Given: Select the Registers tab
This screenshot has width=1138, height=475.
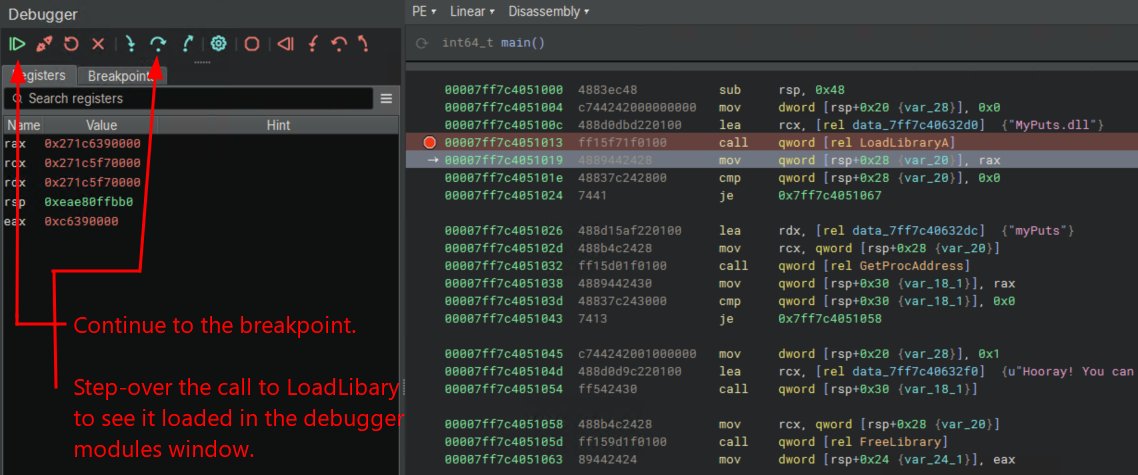Looking at the screenshot, I should tap(40, 76).
